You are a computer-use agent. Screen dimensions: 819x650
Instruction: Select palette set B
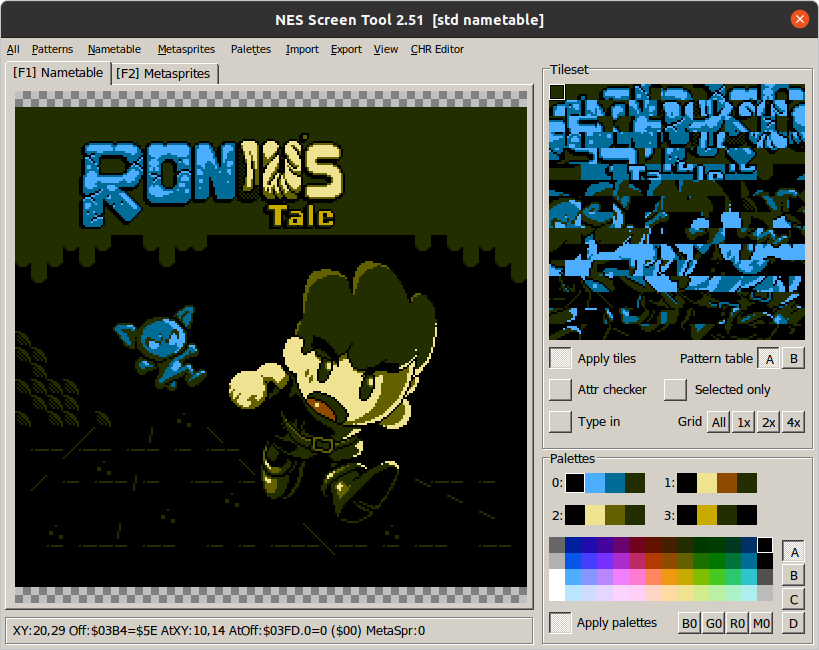(x=794, y=576)
